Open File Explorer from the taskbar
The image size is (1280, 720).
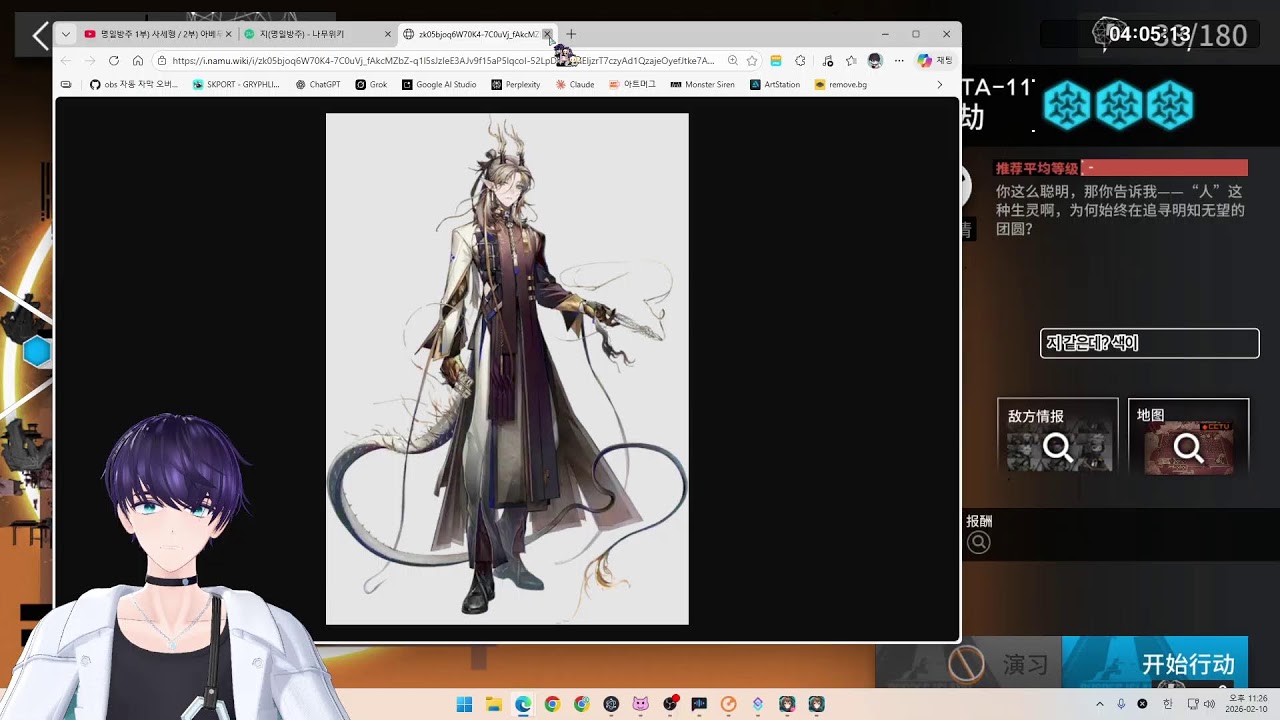(x=493, y=704)
